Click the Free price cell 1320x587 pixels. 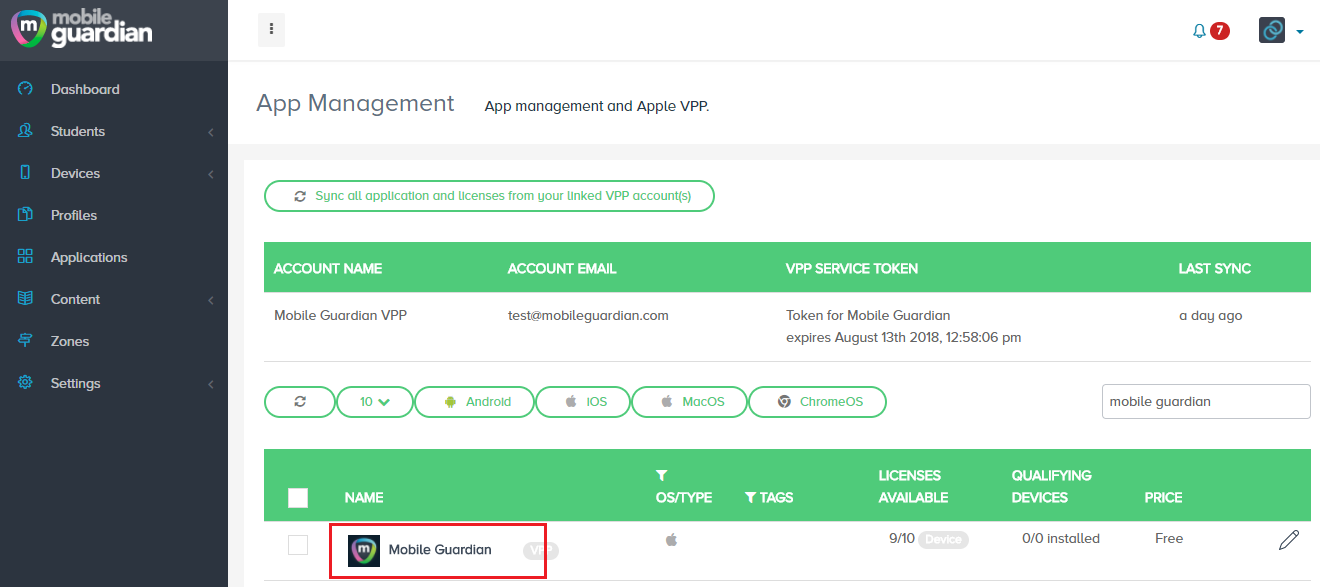point(1169,539)
